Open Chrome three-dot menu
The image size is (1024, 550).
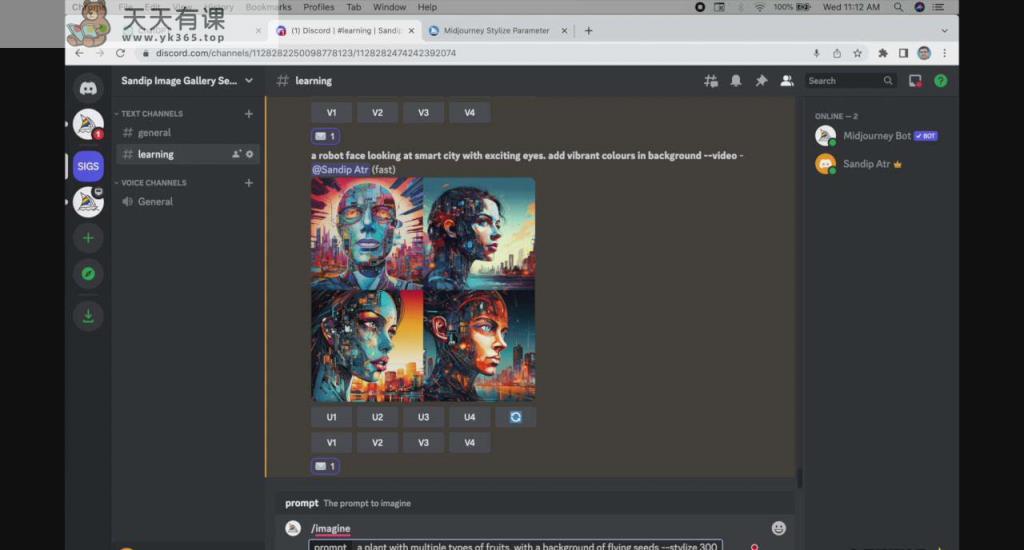tap(944, 54)
